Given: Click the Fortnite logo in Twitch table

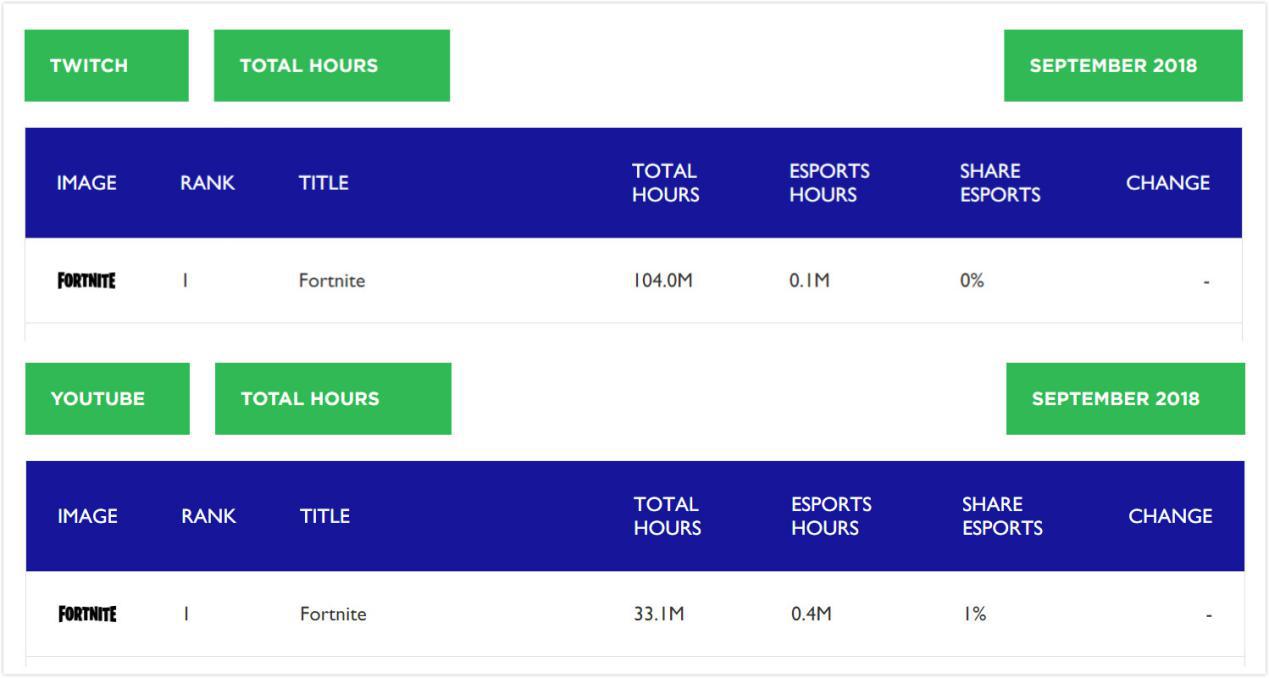Looking at the screenshot, I should coord(86,281).
